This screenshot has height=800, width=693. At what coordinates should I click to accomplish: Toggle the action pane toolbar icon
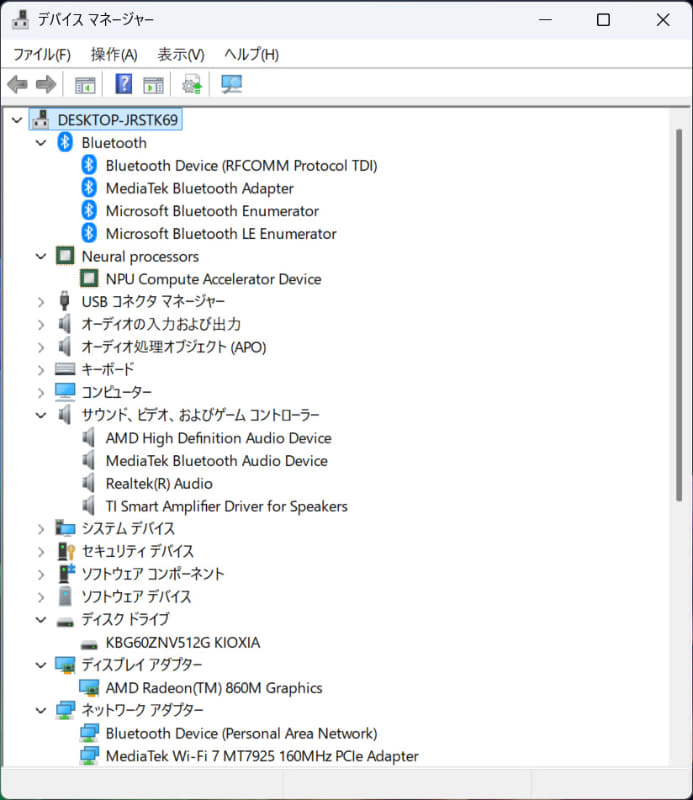tap(153, 85)
